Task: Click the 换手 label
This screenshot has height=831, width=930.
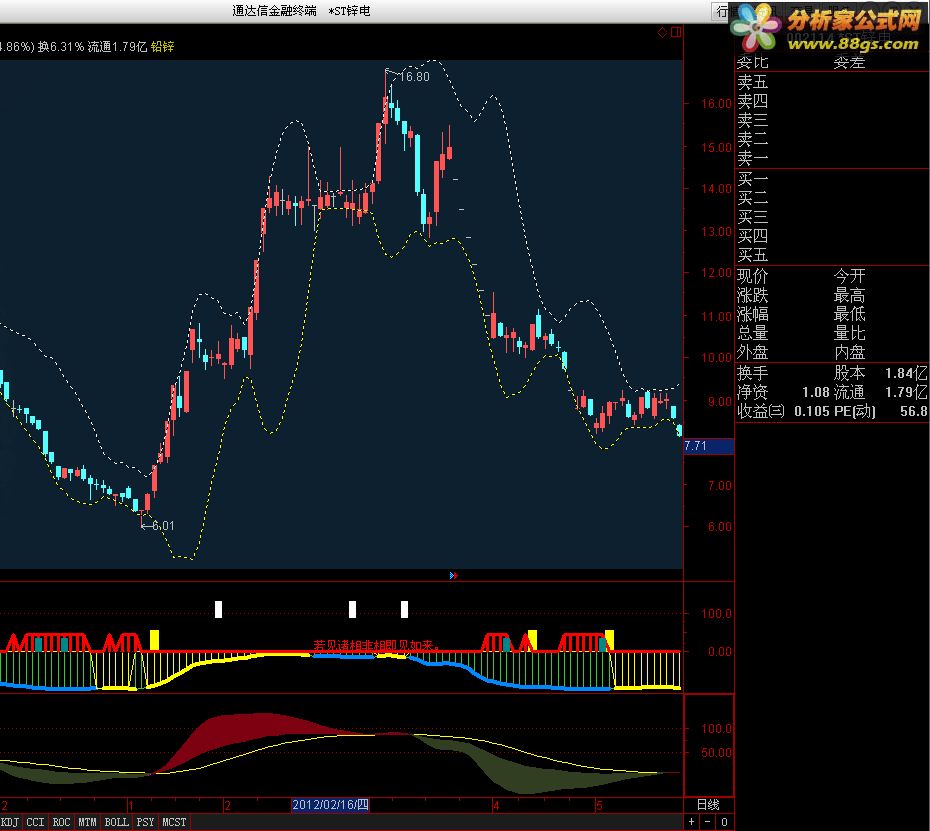Action: click(x=753, y=373)
